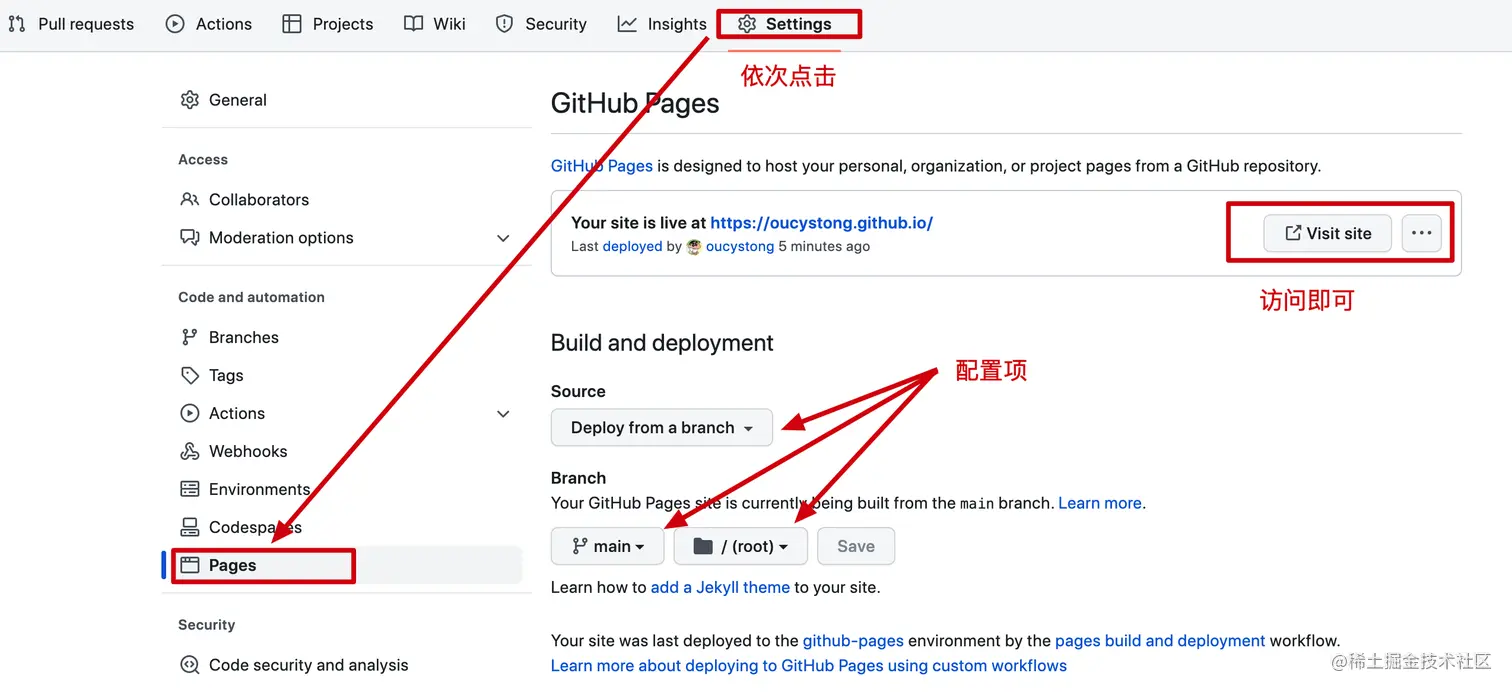This screenshot has width=1512, height=692.
Task: Click oucystong's avatar icon
Action: pyautogui.click(x=694, y=247)
